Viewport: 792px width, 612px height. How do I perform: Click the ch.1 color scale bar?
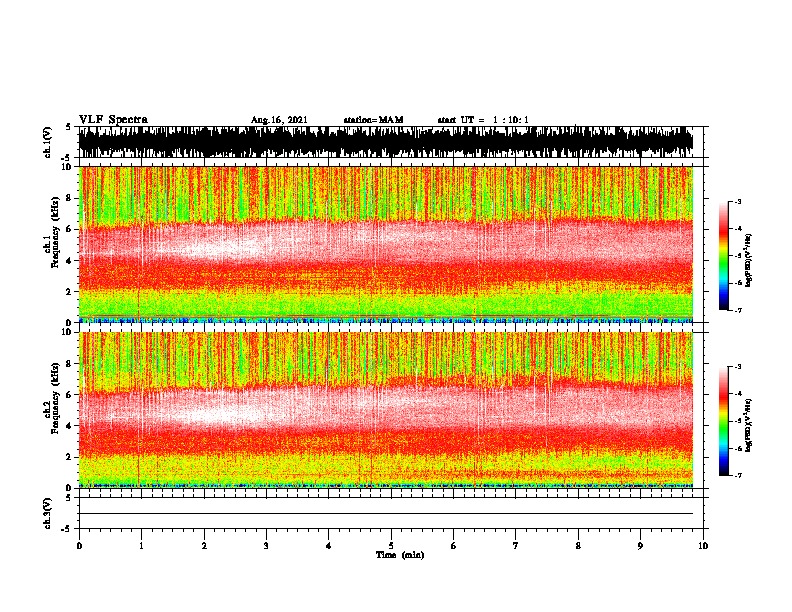click(724, 256)
